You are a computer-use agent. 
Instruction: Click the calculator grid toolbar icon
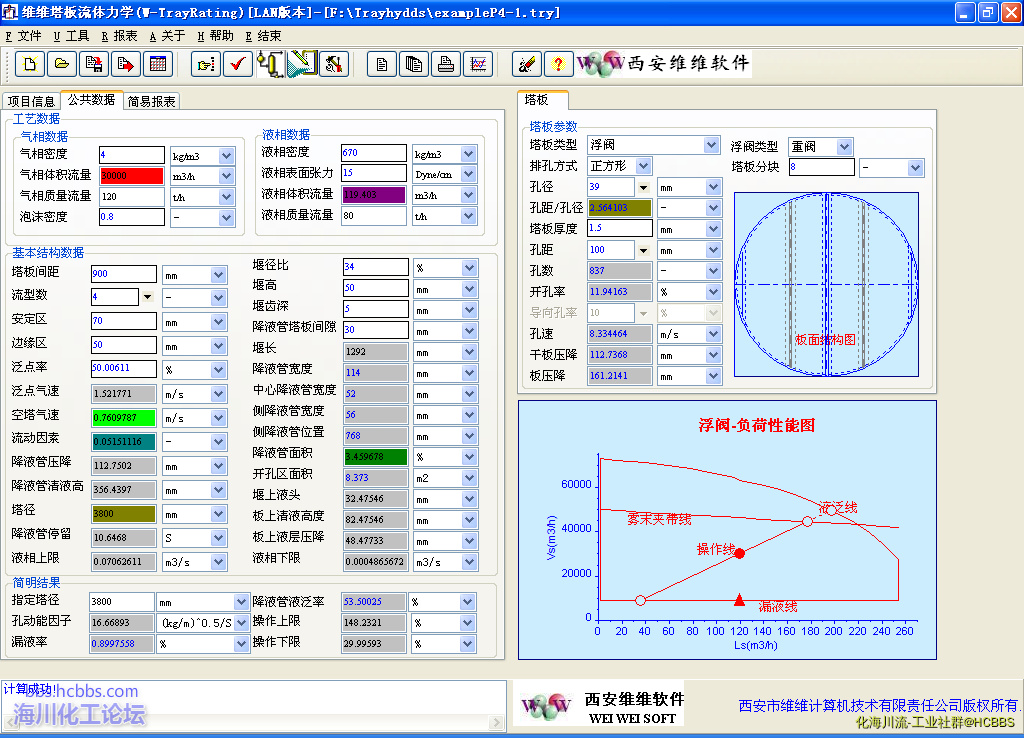click(157, 64)
